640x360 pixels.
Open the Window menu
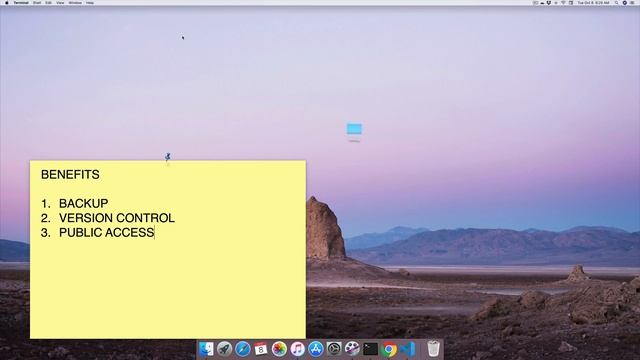75,2
